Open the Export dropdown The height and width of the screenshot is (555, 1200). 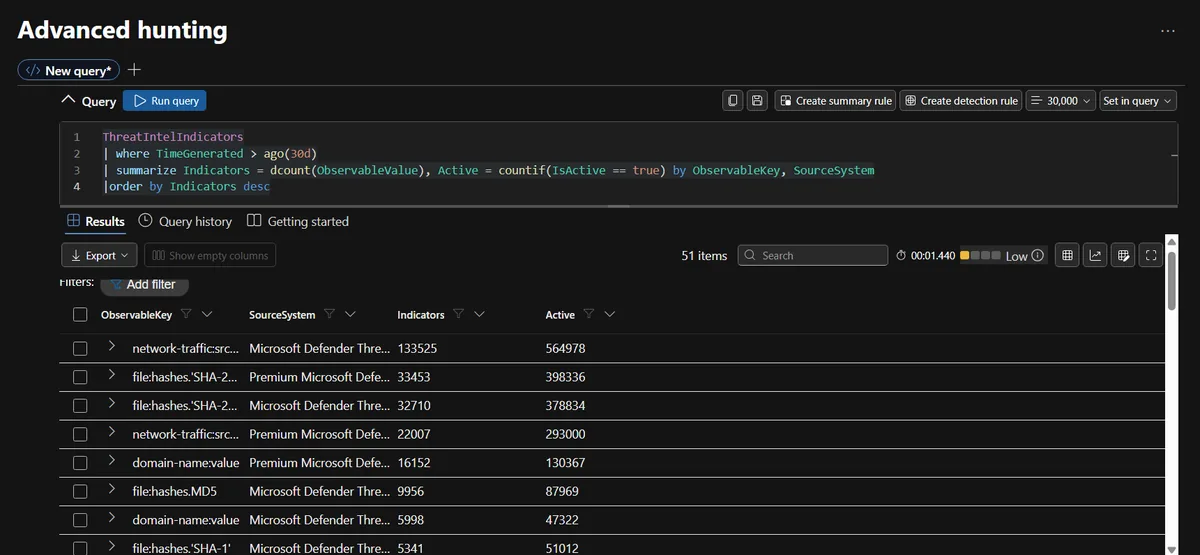click(x=100, y=256)
